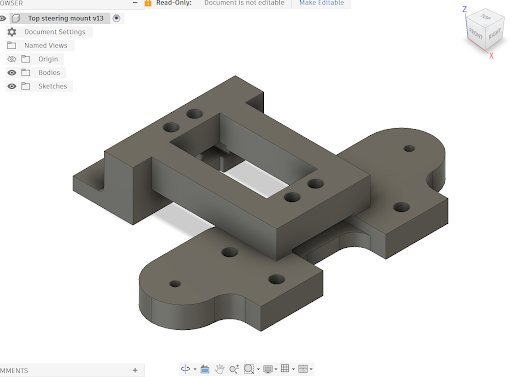Click the Front face of the ViewCube

pos(476,33)
